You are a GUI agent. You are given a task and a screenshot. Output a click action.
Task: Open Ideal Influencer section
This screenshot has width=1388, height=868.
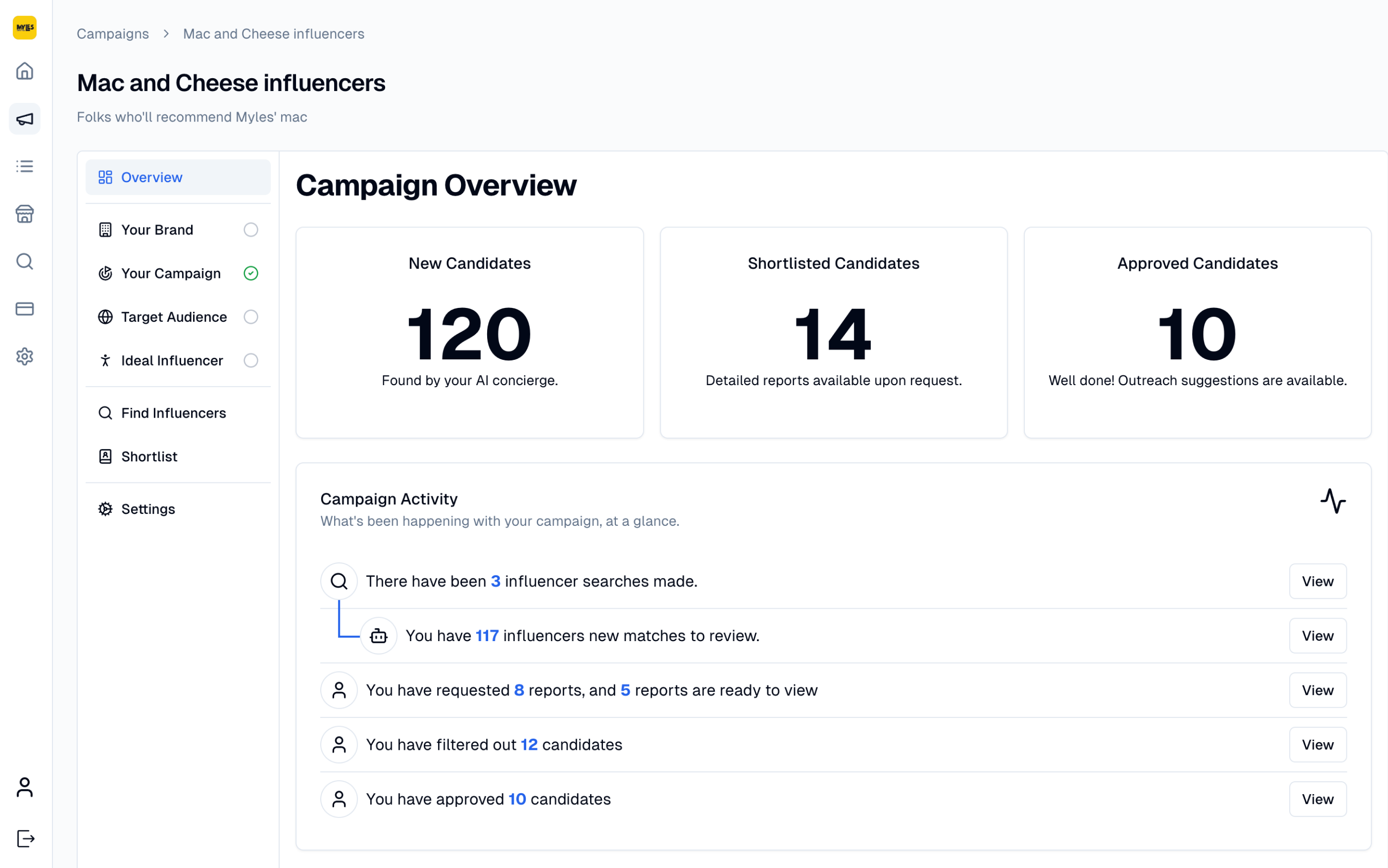pyautogui.click(x=178, y=360)
